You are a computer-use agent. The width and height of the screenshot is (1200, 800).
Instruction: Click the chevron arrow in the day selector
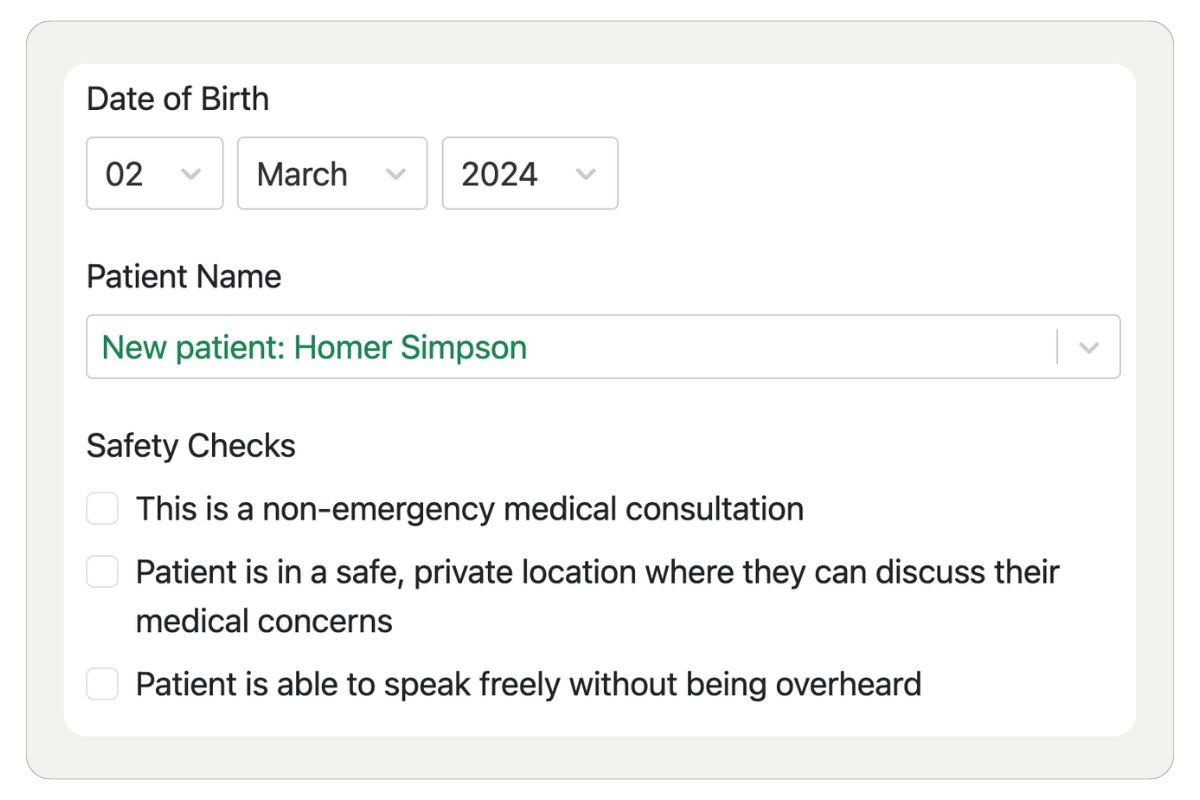coord(190,174)
